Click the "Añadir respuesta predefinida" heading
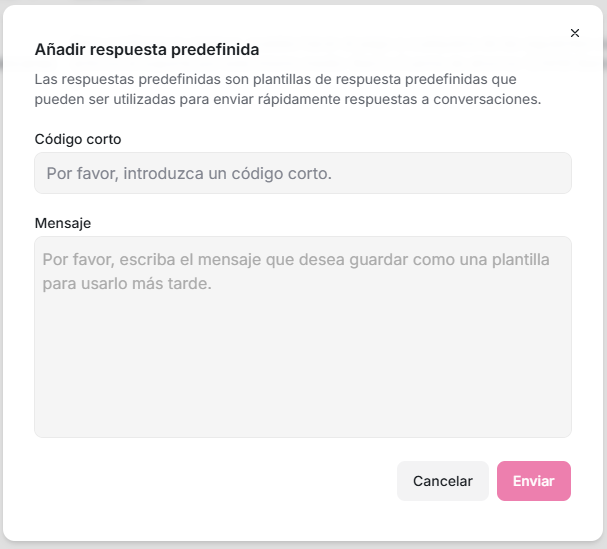607x549 pixels. point(147,49)
